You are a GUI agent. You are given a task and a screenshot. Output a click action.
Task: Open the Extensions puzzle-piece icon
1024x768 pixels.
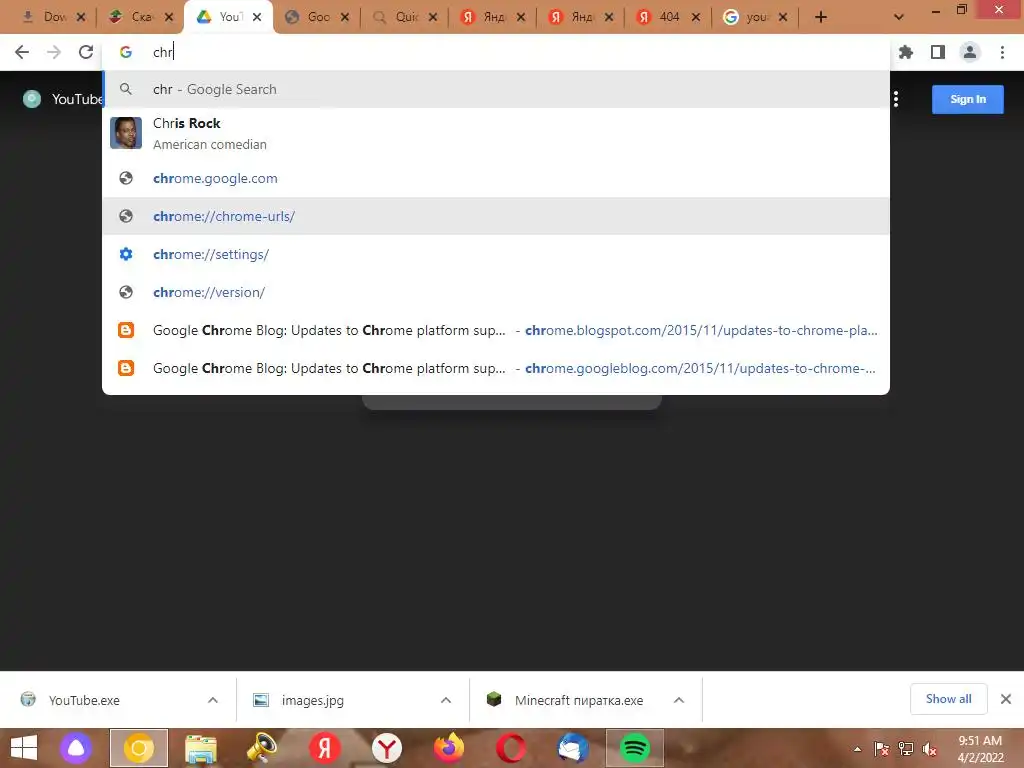[x=906, y=52]
